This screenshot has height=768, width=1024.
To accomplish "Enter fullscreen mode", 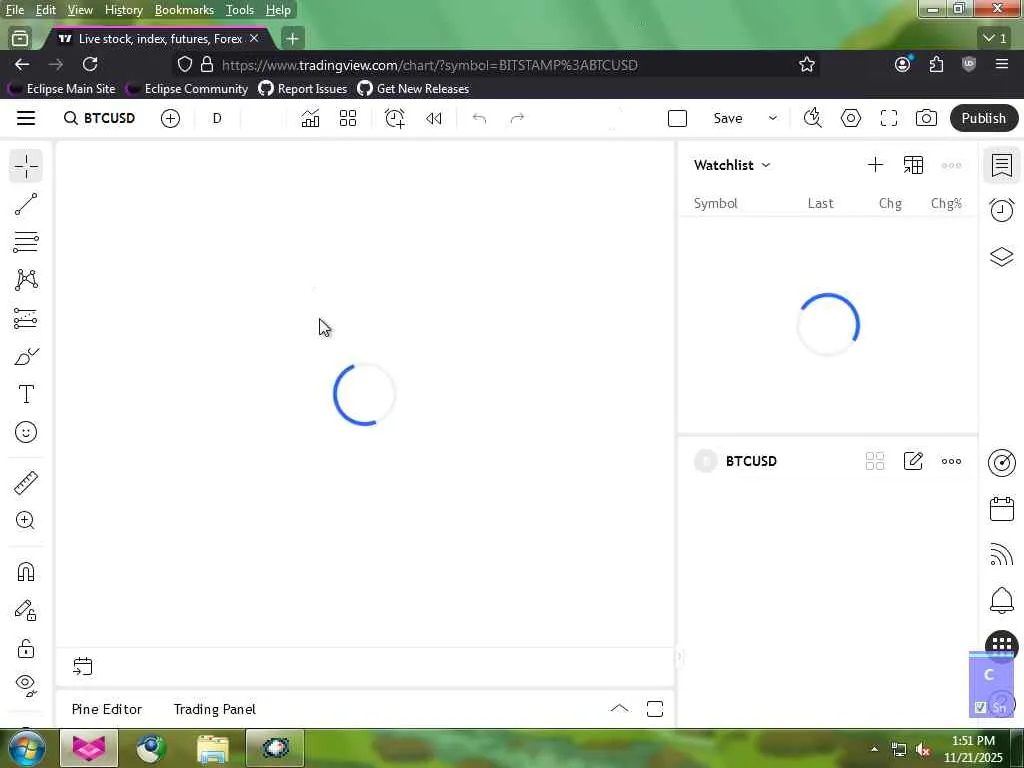I will click(x=889, y=118).
